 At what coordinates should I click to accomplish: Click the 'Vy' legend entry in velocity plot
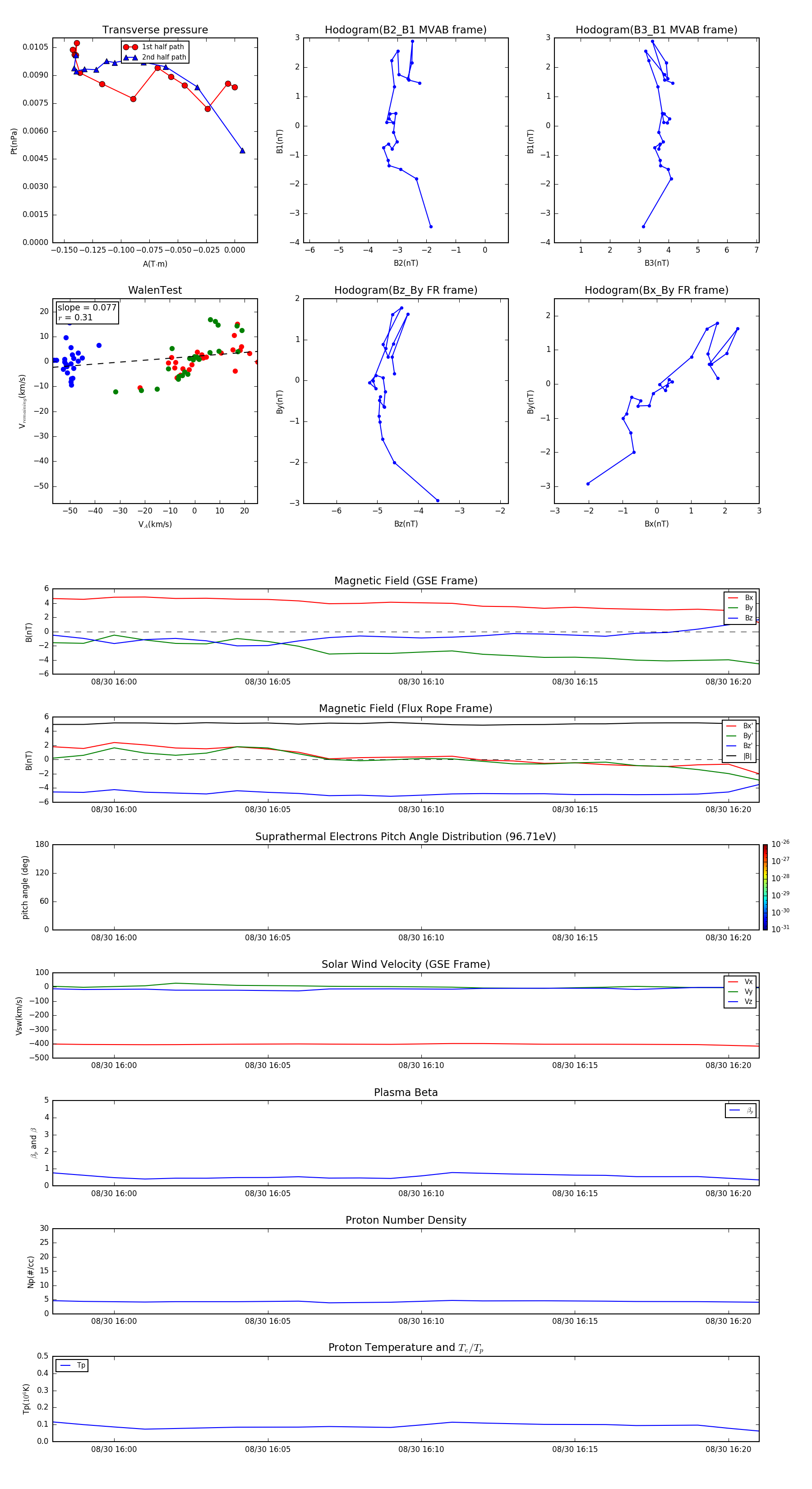740,991
